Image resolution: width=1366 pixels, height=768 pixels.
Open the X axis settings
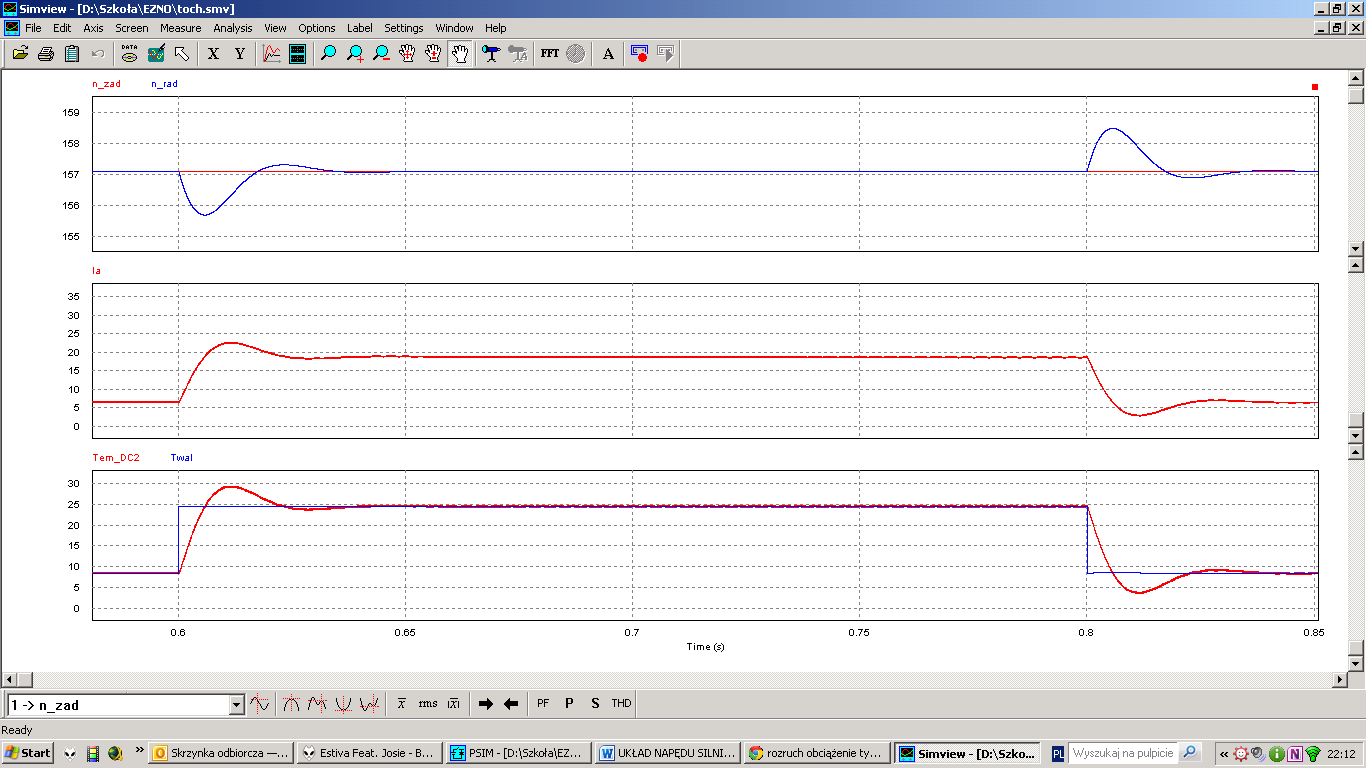pyautogui.click(x=213, y=54)
